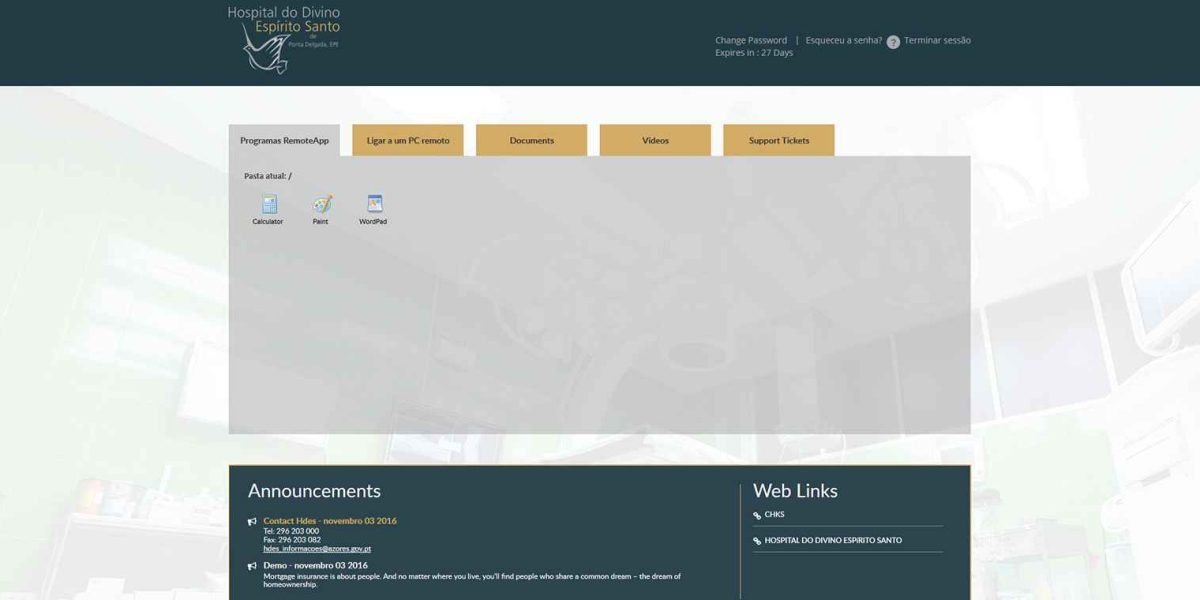Click the root folder in Pasta atual breadcrumb

tap(289, 176)
